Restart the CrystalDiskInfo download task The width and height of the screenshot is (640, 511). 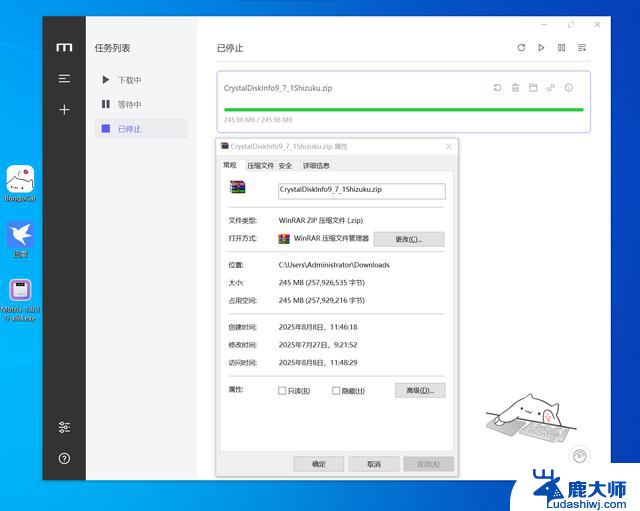pos(498,88)
